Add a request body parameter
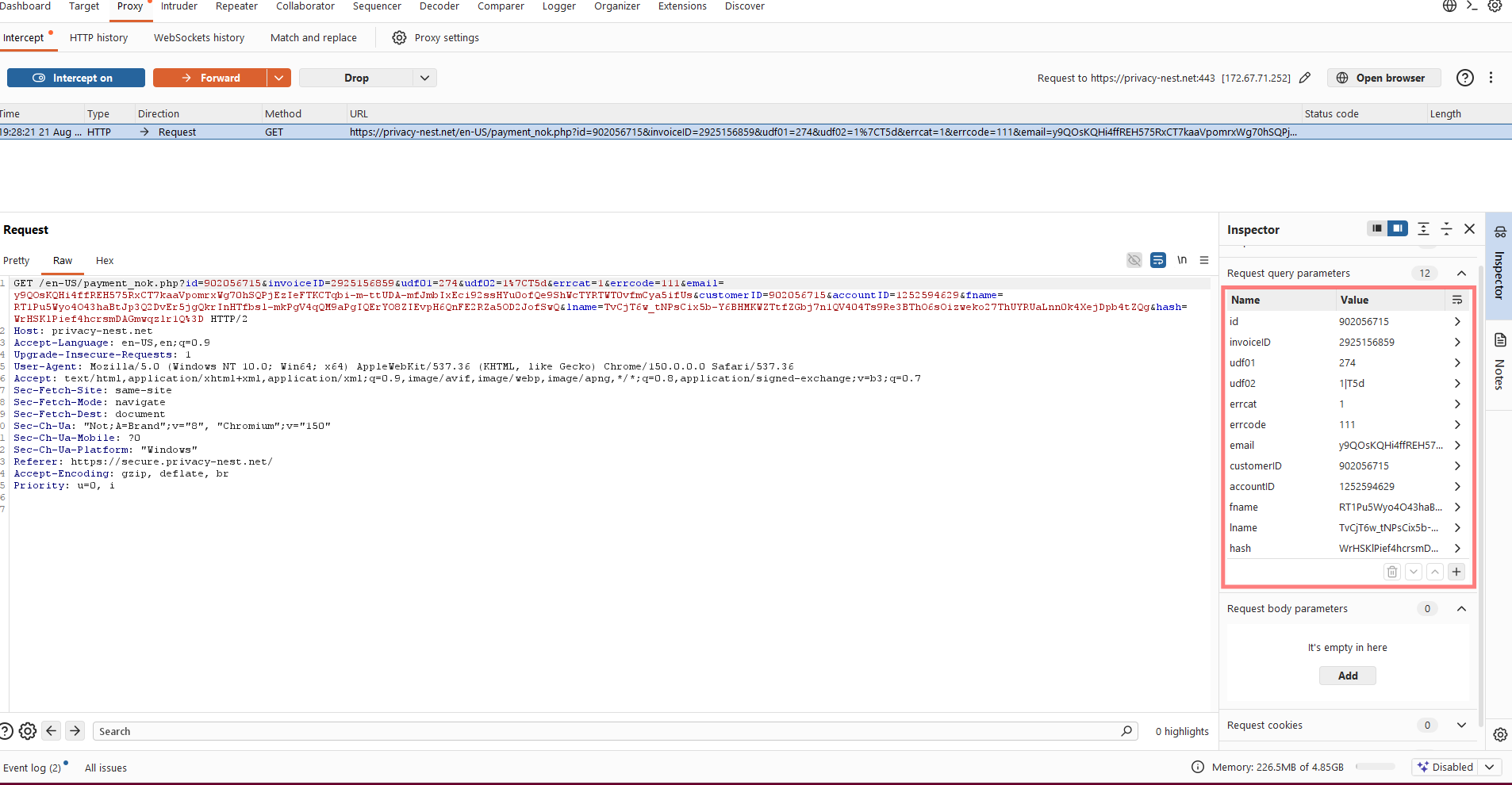Screen dimensions: 1512x785 (1348, 676)
